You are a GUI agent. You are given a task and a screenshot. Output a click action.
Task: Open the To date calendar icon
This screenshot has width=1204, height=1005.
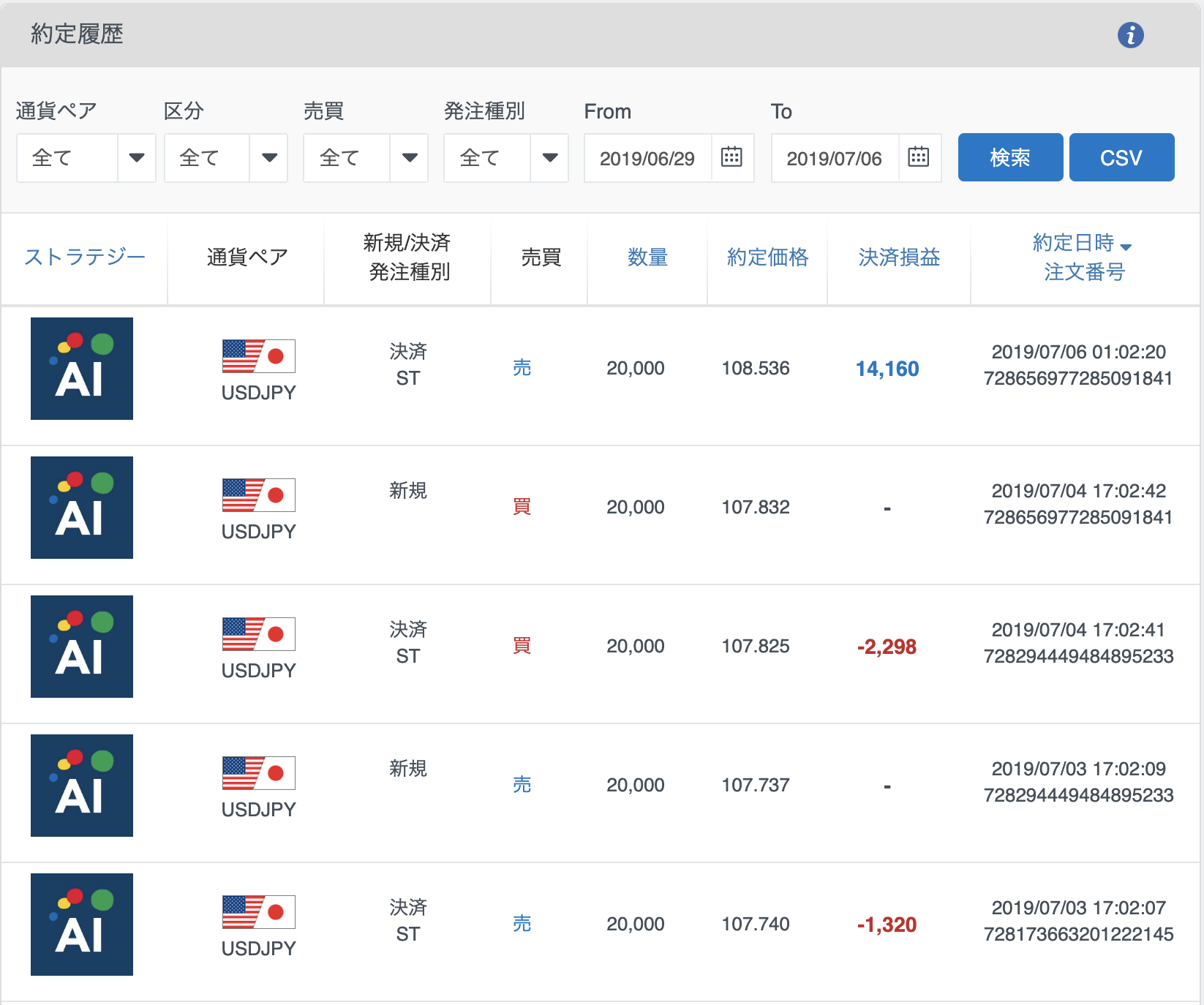918,157
